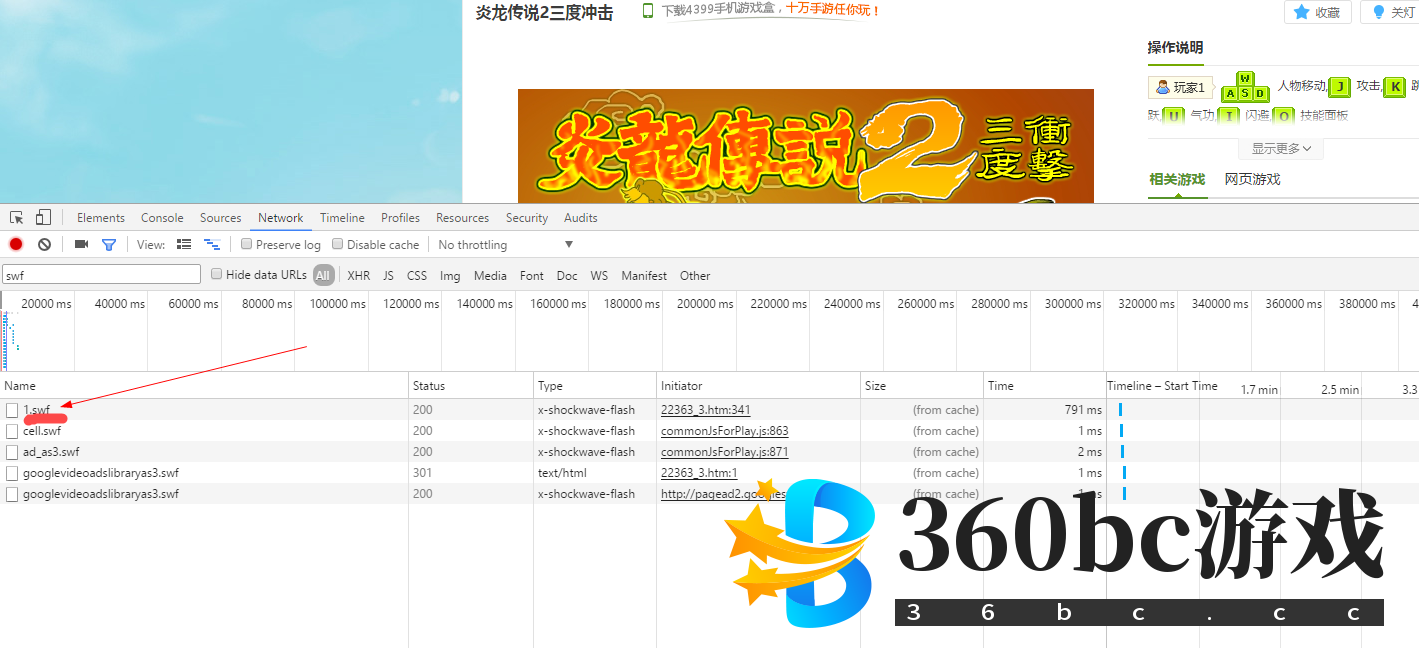Click the 收藏 button
This screenshot has height=648, width=1419.
(x=1317, y=12)
